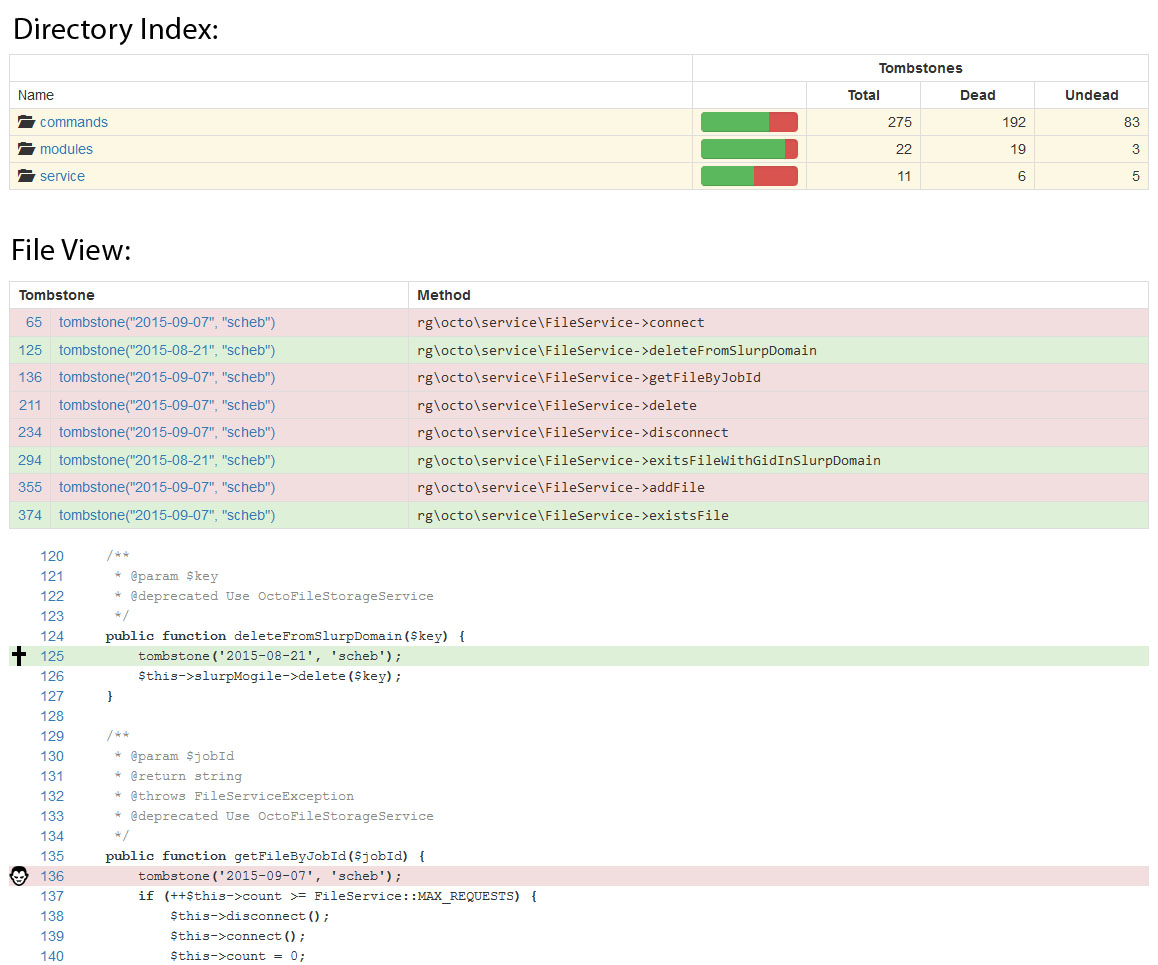Open the service directory link
Image resolution: width=1158 pixels, height=965 pixels.
62,176
